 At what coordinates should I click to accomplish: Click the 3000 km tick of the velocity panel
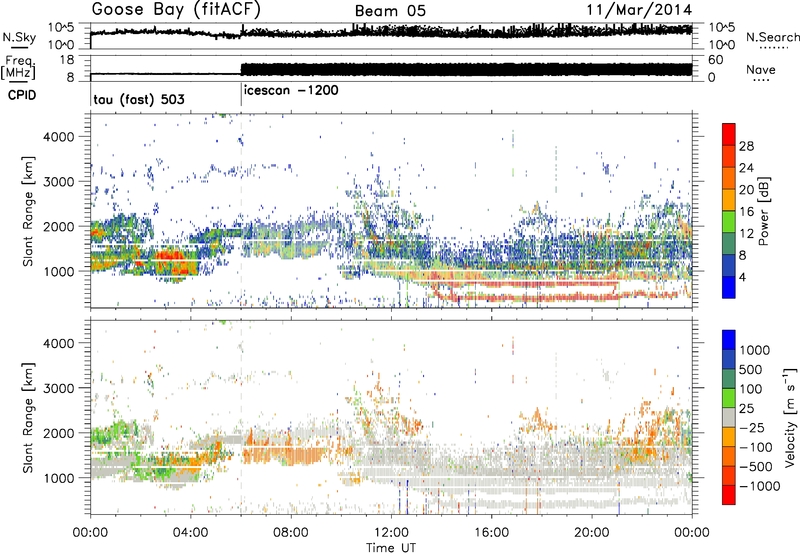59,388
